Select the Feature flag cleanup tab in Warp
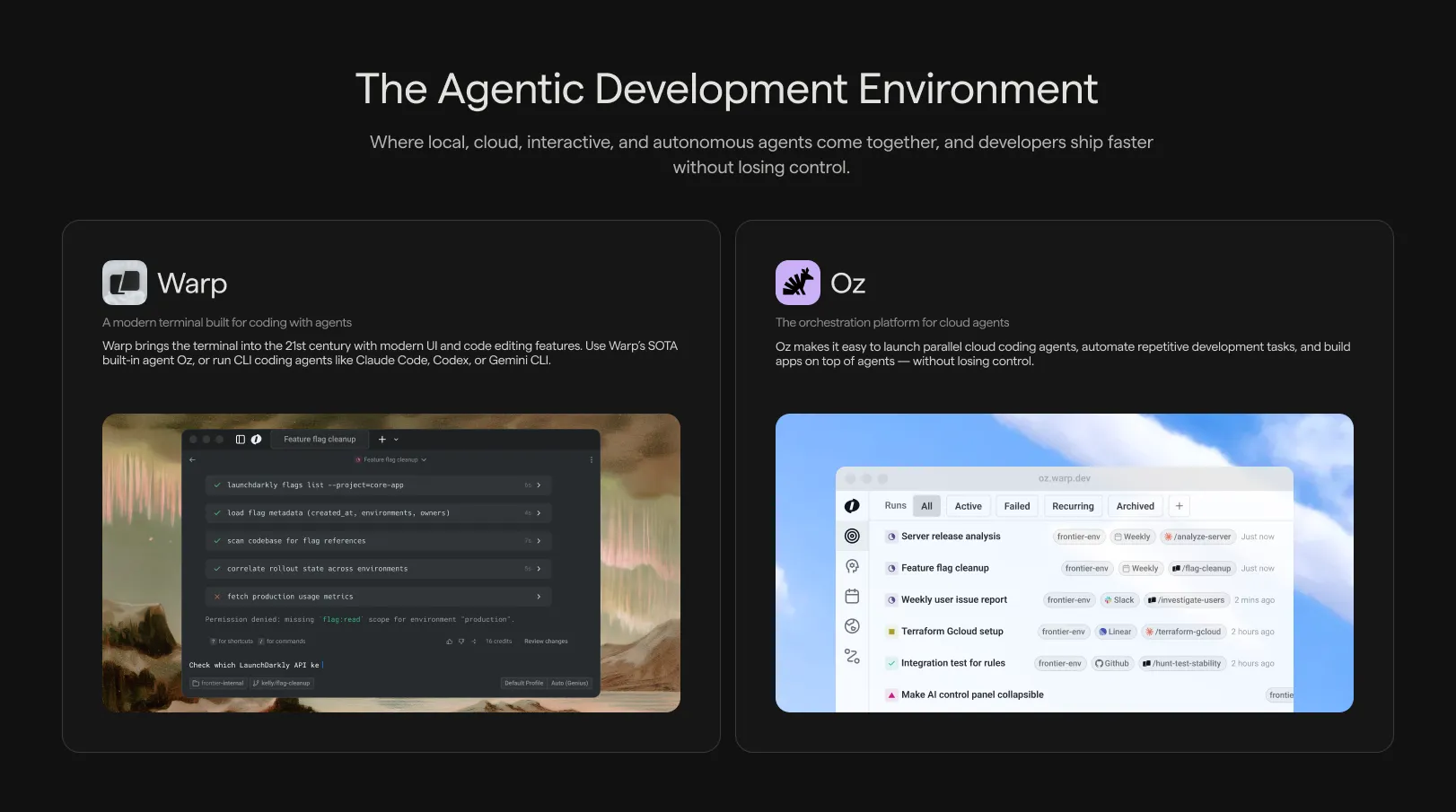This screenshot has width=1456, height=812. [320, 440]
